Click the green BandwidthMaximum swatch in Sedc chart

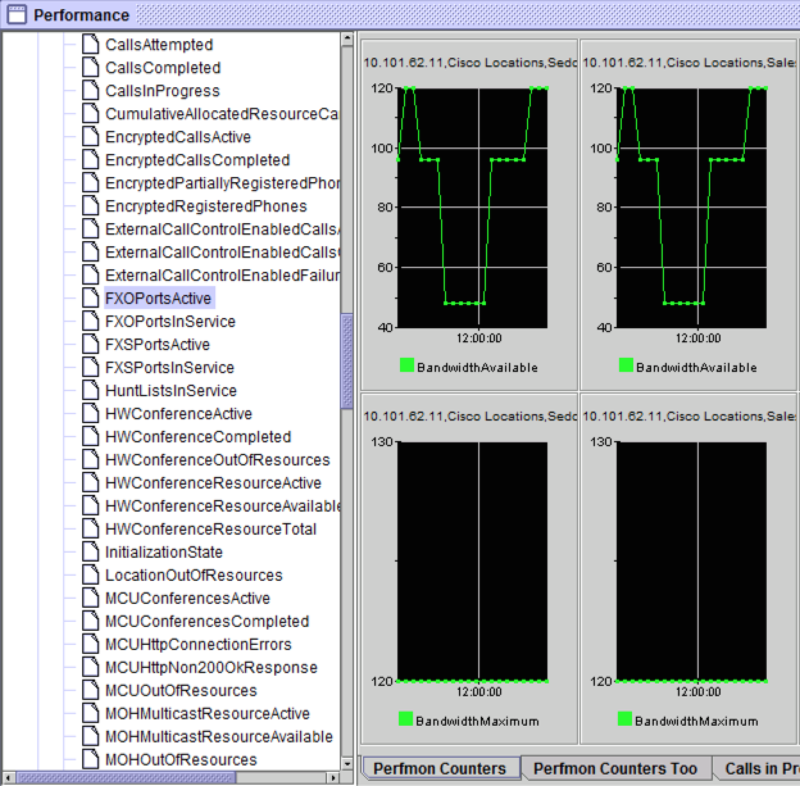coord(406,719)
